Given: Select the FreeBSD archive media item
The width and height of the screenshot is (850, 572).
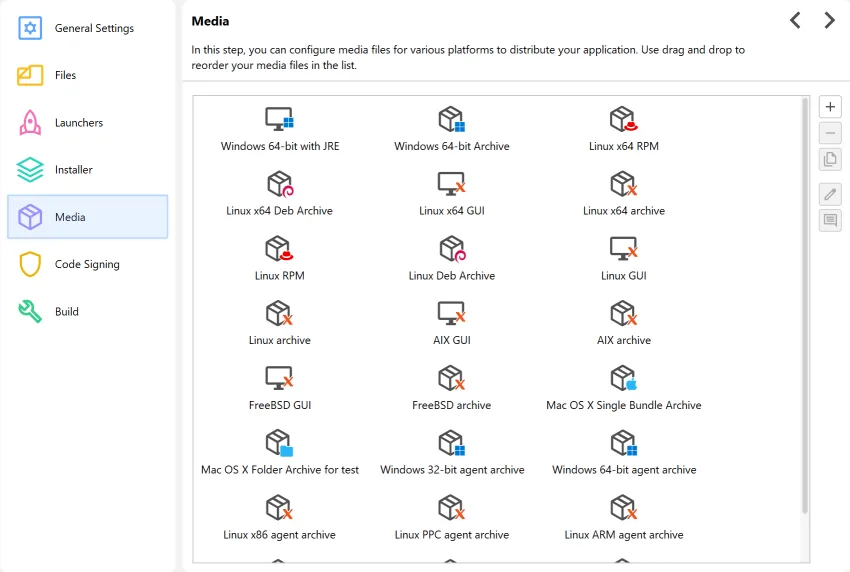Looking at the screenshot, I should pyautogui.click(x=452, y=389).
